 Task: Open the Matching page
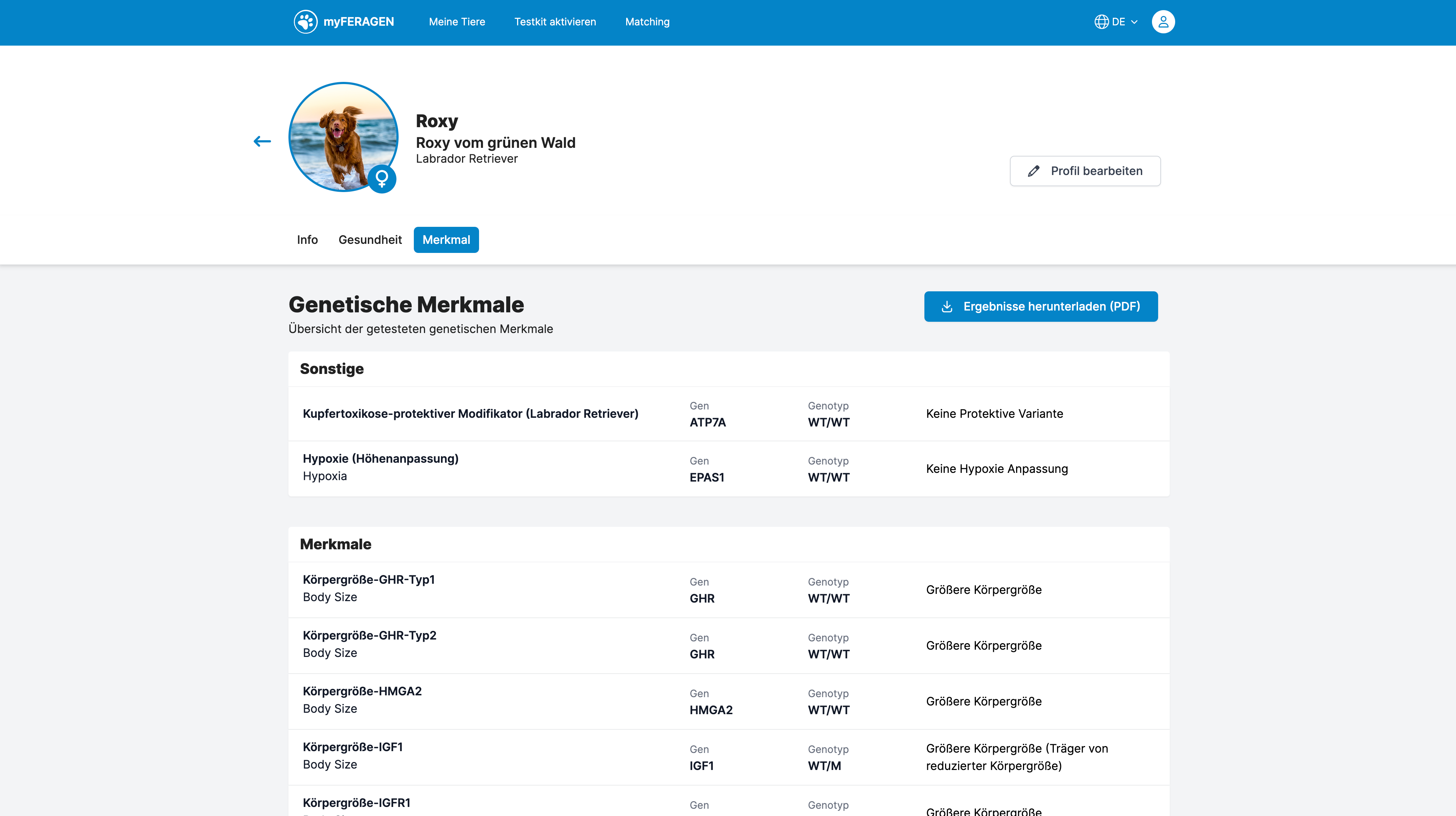pos(646,21)
